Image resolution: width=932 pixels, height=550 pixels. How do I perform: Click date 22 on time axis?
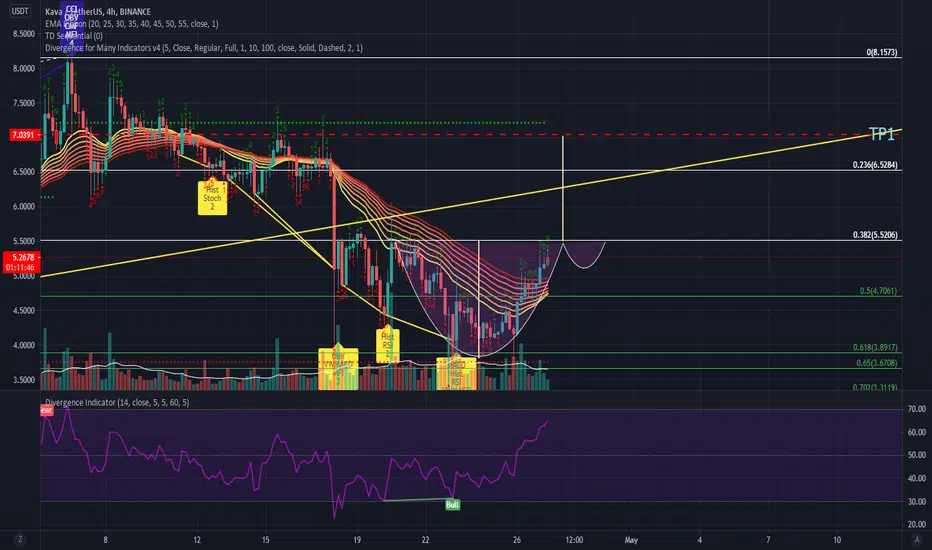pos(425,540)
